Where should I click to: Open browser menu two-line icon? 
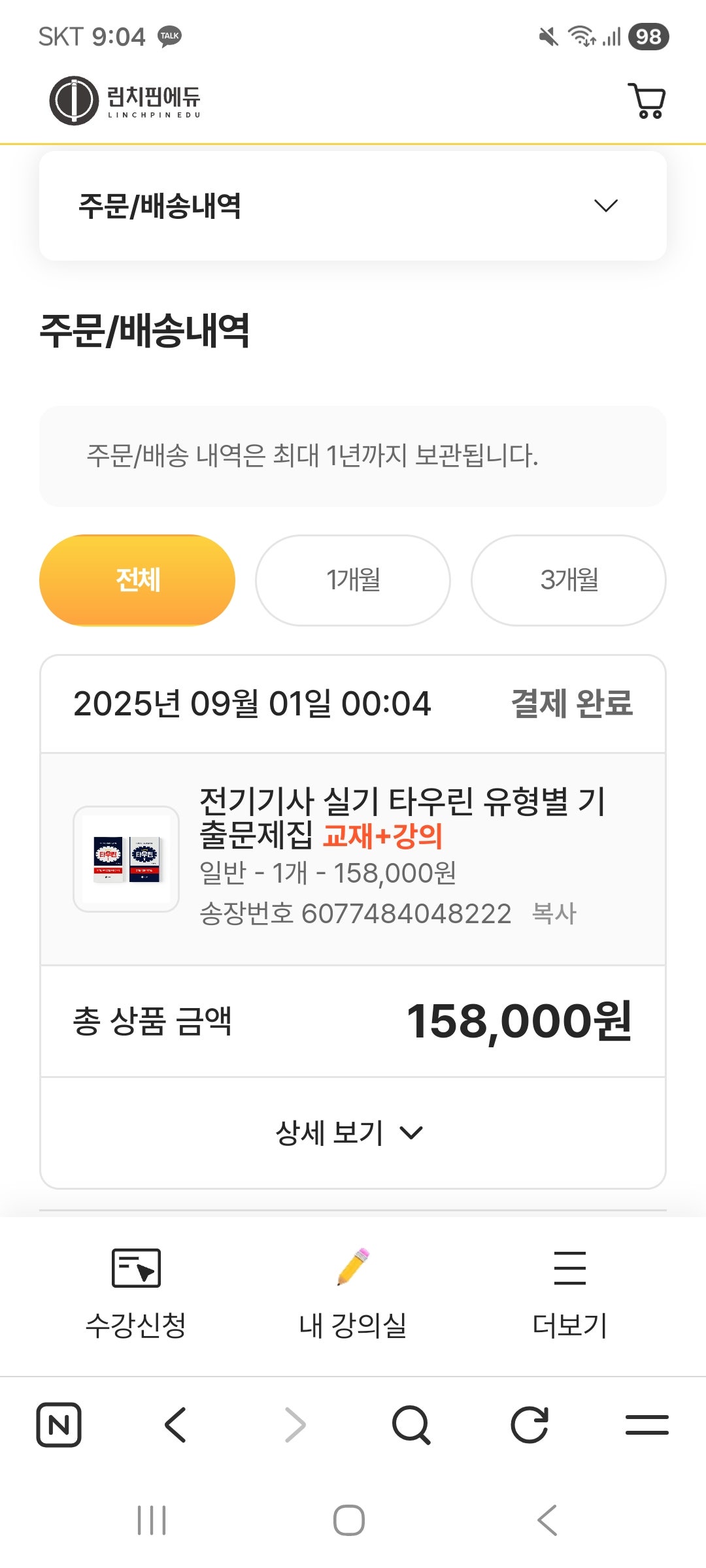647,1424
